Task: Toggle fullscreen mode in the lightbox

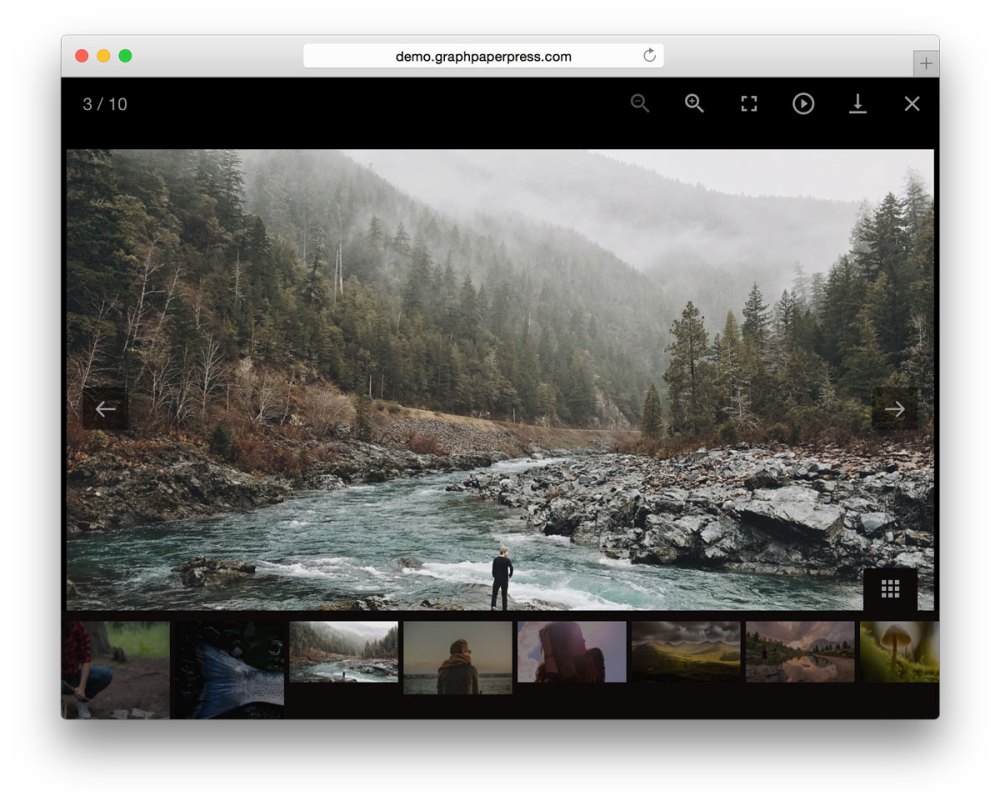Action: pos(749,104)
